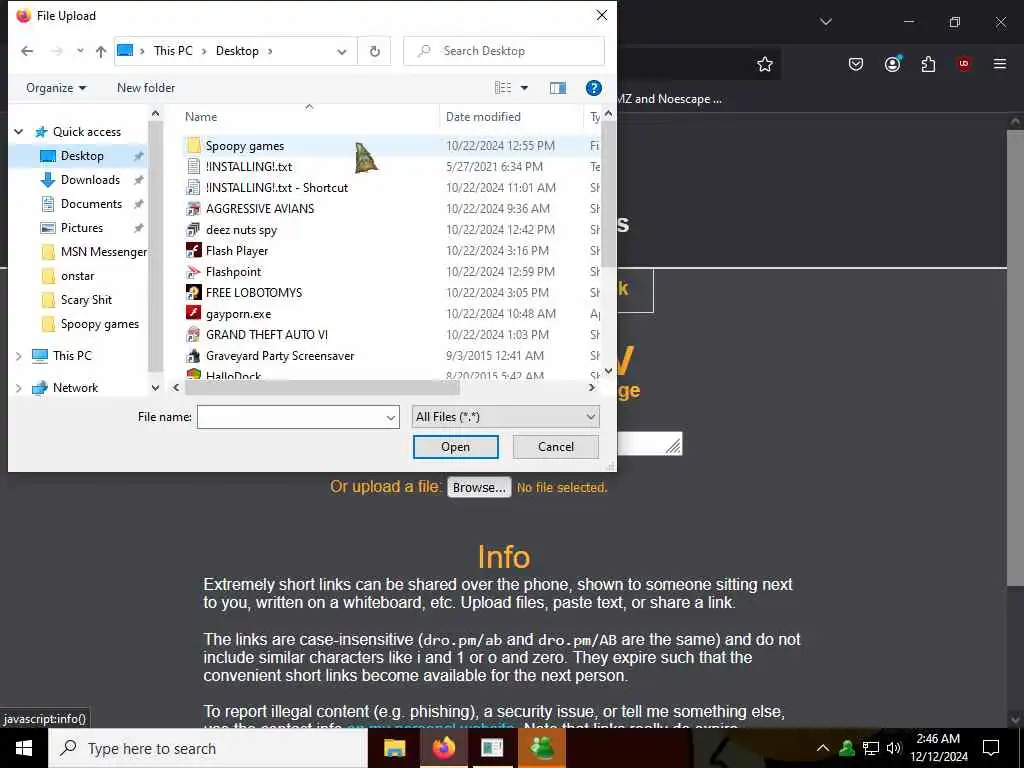The height and width of the screenshot is (768, 1024).
Task: Open the File name combo dropdown
Action: (391, 417)
